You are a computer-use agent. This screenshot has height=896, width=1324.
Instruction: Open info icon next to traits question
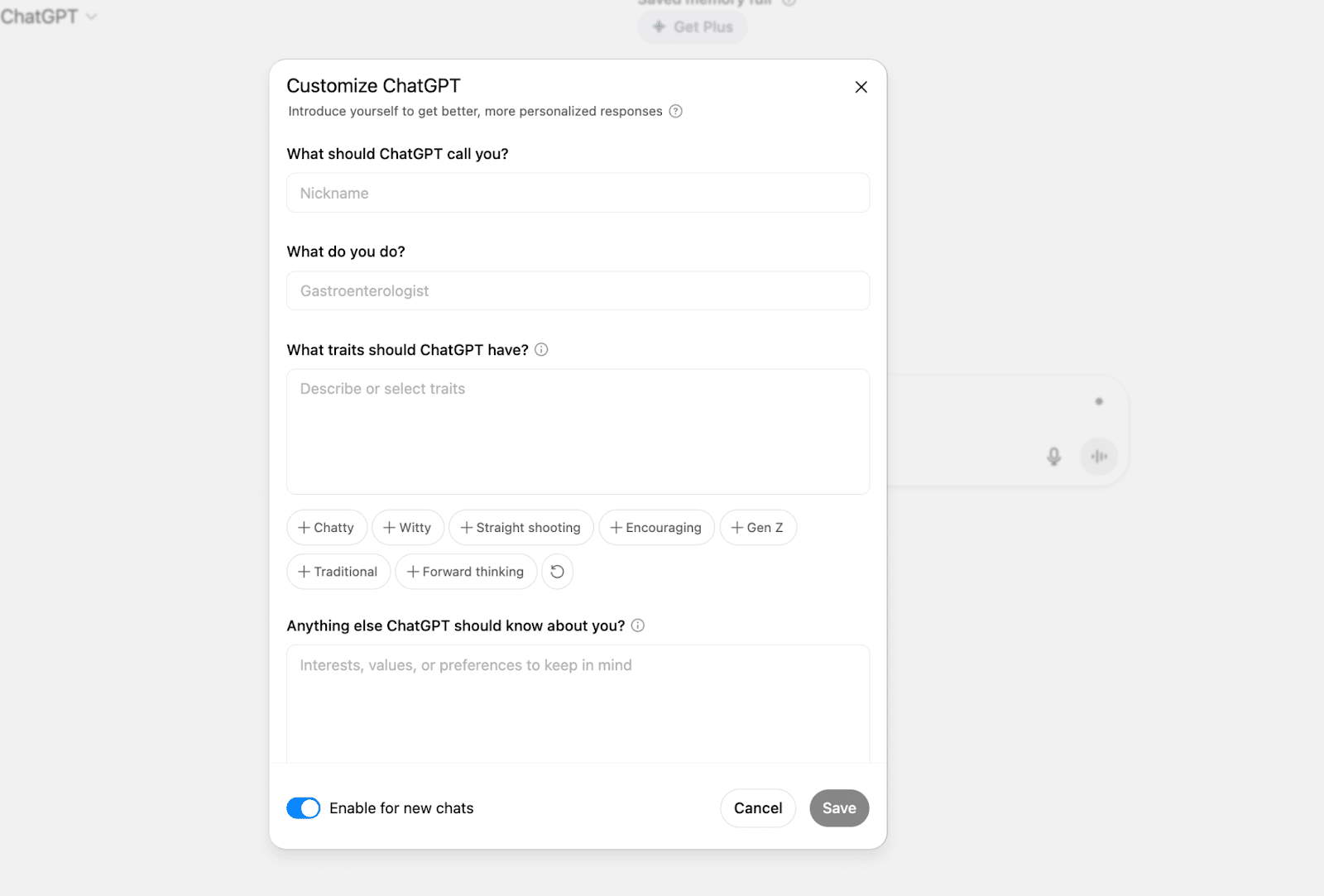541,349
